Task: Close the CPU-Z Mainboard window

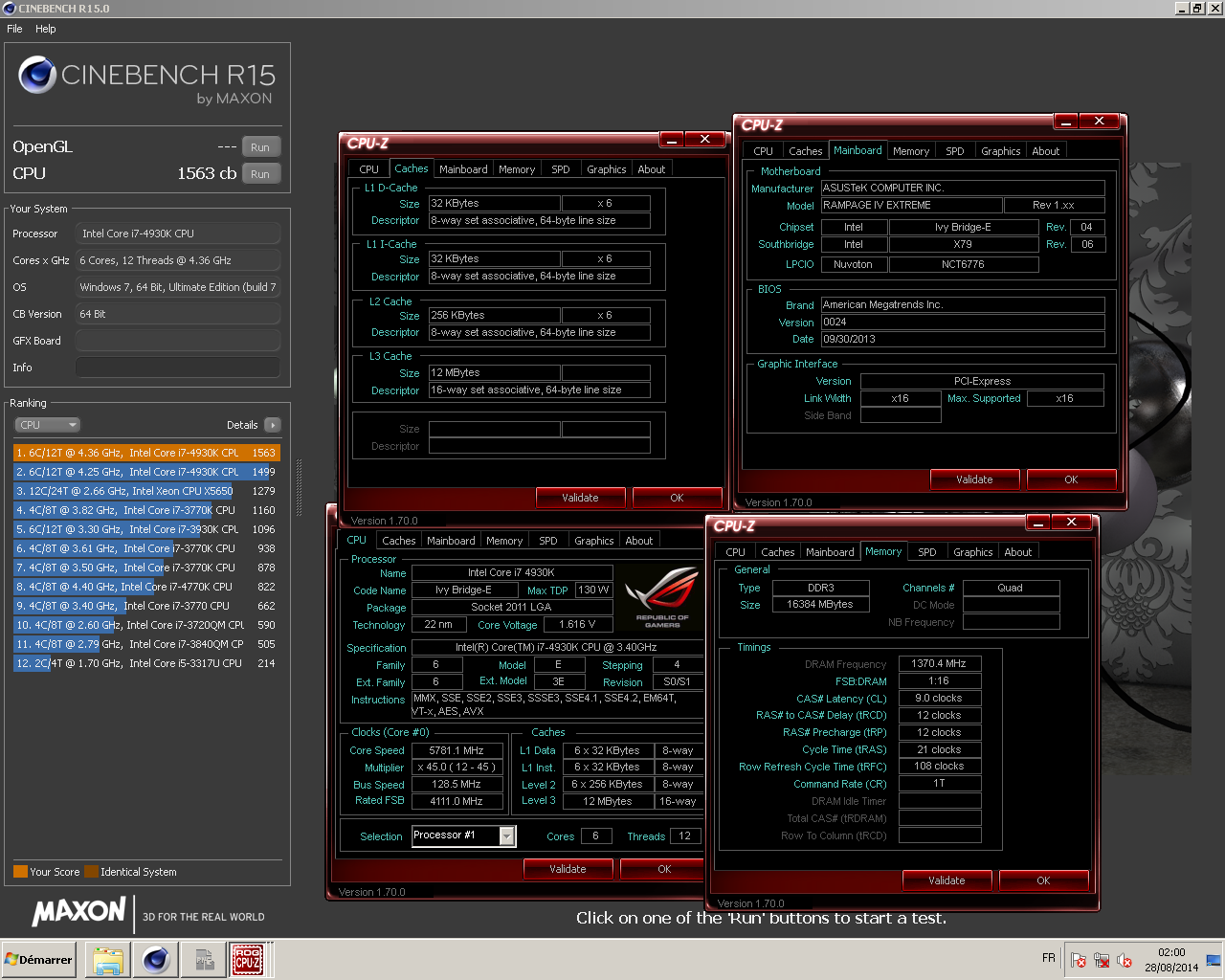Action: click(1100, 122)
